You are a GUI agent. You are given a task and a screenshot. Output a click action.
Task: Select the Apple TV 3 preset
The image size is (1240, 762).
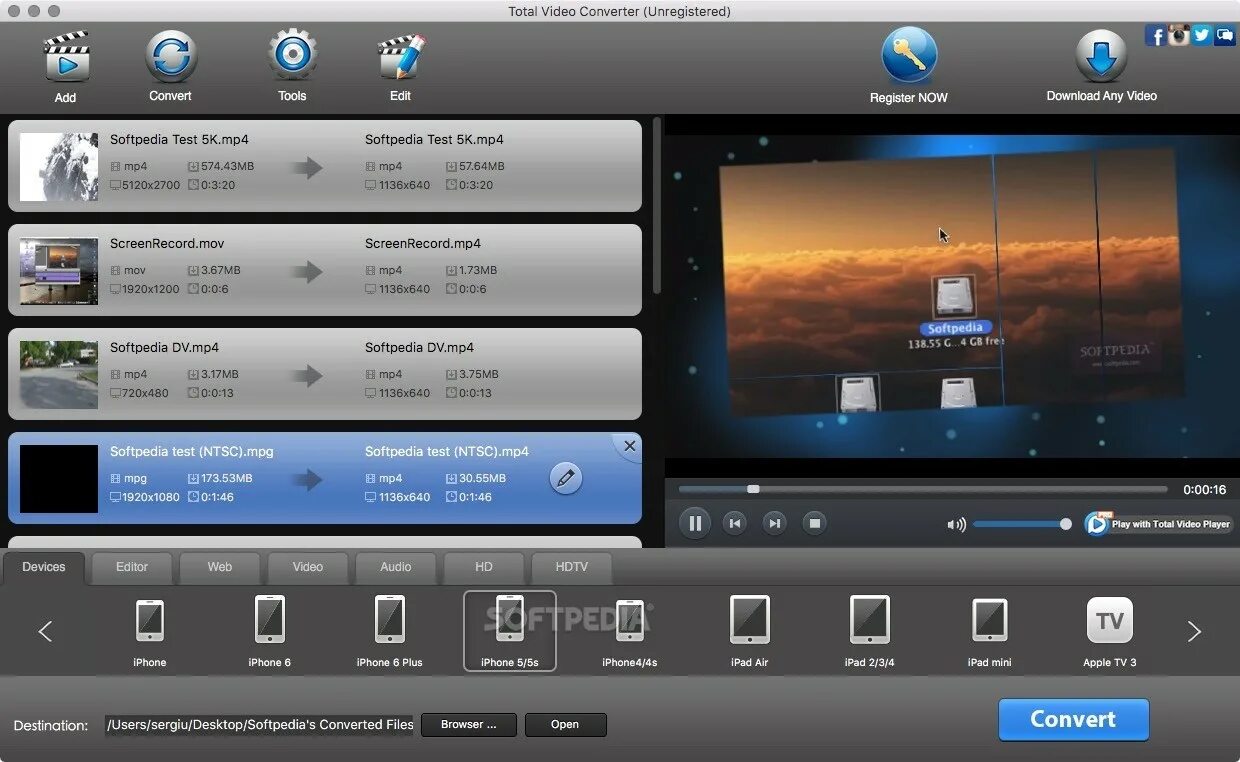1110,631
